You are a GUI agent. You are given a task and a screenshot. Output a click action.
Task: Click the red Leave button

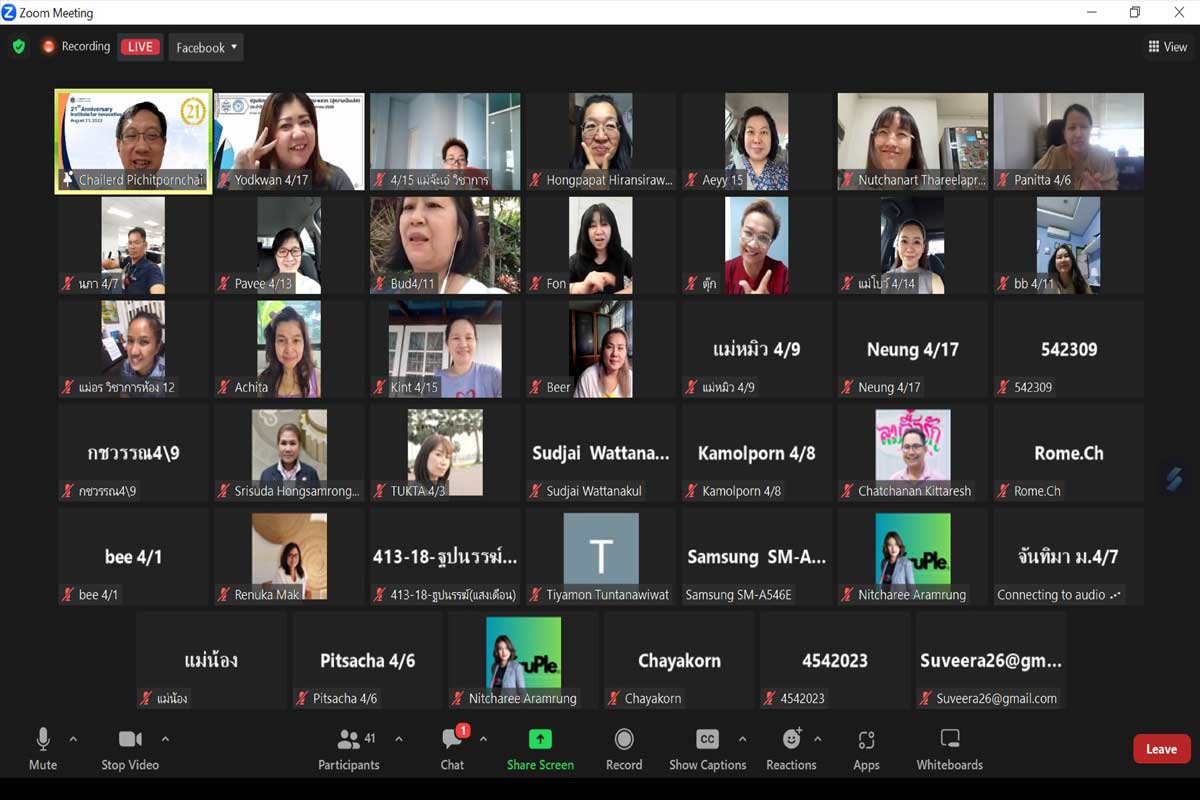point(1161,749)
